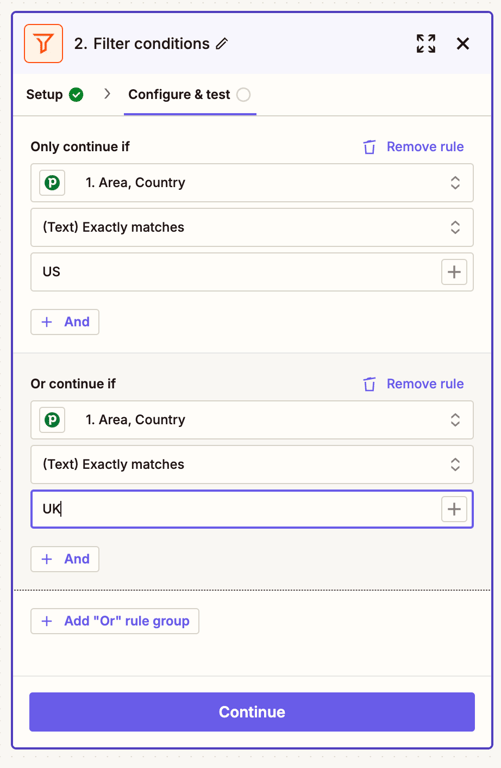
Task: Insert data with plus icon beside UK
Action: click(454, 509)
